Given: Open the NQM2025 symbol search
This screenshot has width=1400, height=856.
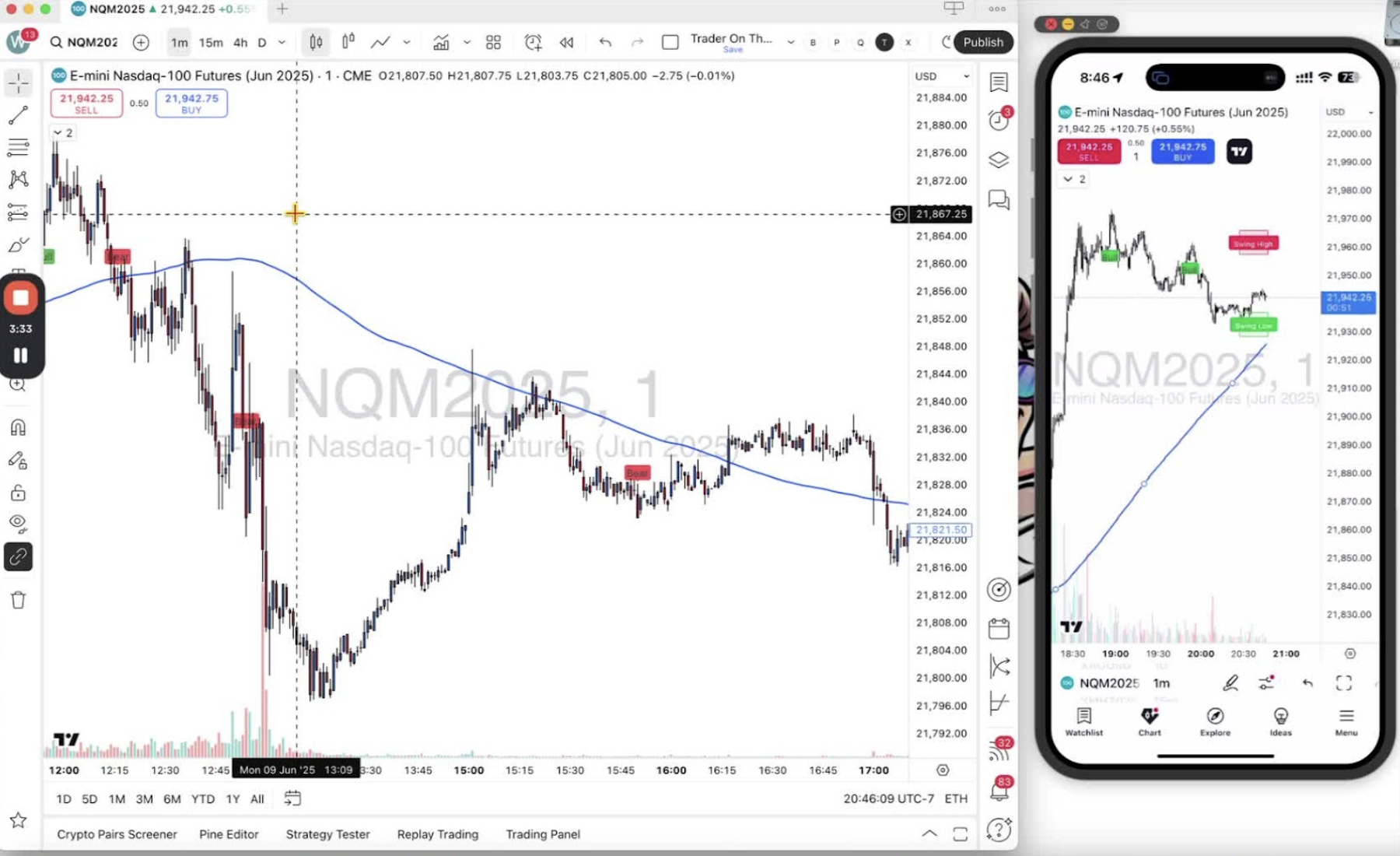Looking at the screenshot, I should [x=84, y=42].
